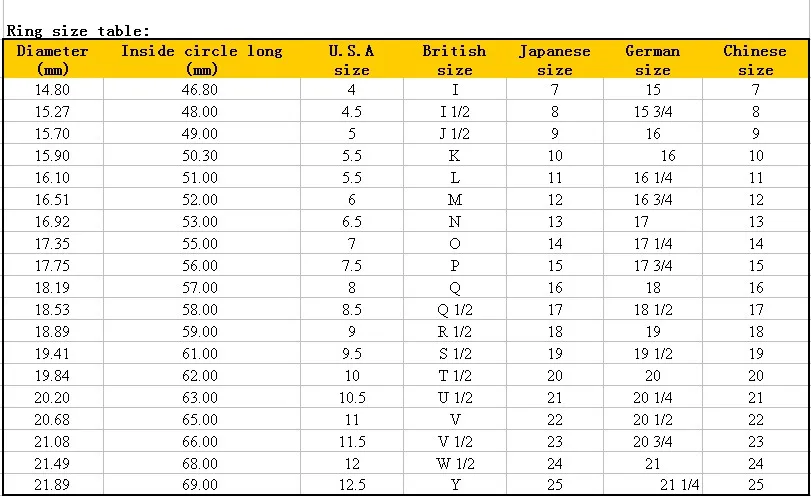Image resolution: width=811 pixels, height=496 pixels.
Task: Click the cell showing 46.80
Action: coord(200,90)
